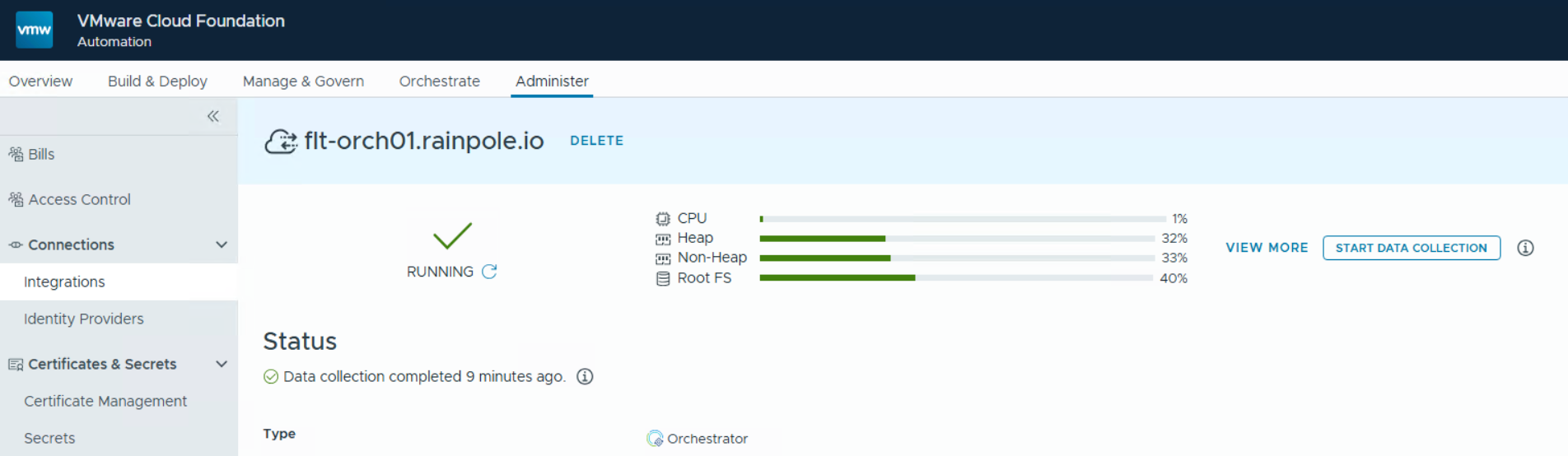1568x456 pixels.
Task: Collapse the sidebar with the double-chevron icon
Action: click(x=213, y=116)
